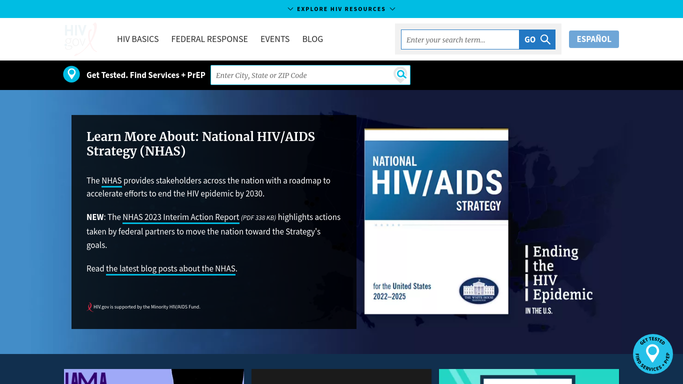683x384 pixels.
Task: Click the underlined NHAS link in the paragraph
Action: pyautogui.click(x=112, y=181)
